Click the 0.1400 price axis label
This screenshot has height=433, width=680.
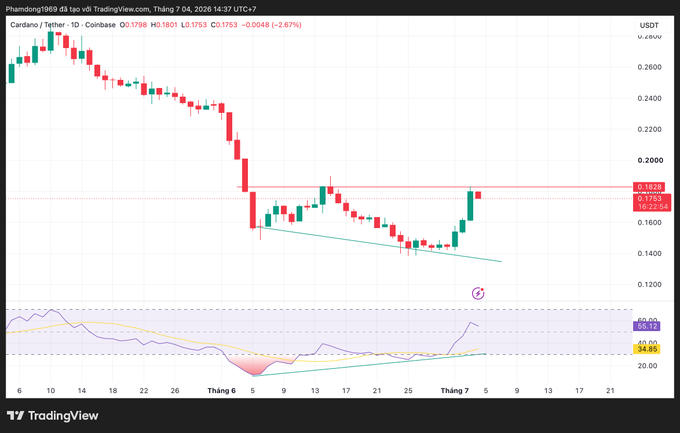pyautogui.click(x=650, y=253)
